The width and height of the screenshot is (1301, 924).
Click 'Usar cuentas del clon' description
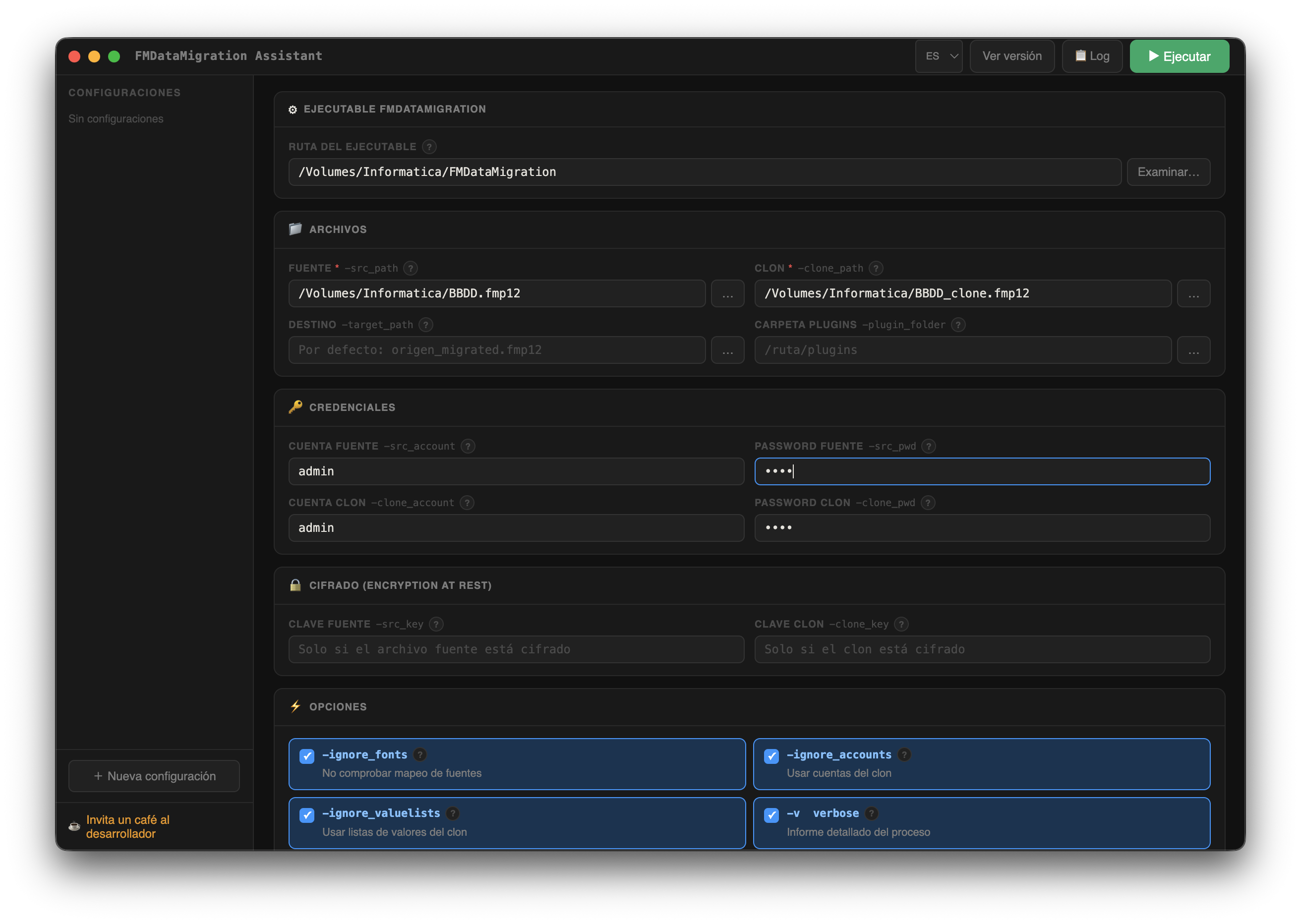(839, 773)
